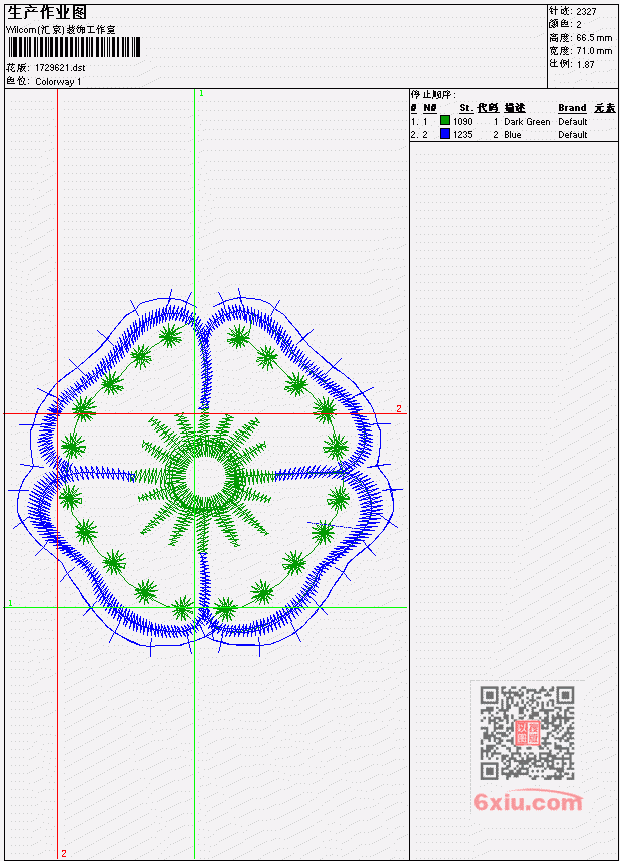Click the stitch value 1235
This screenshot has height=861, width=620.
pos(462,135)
